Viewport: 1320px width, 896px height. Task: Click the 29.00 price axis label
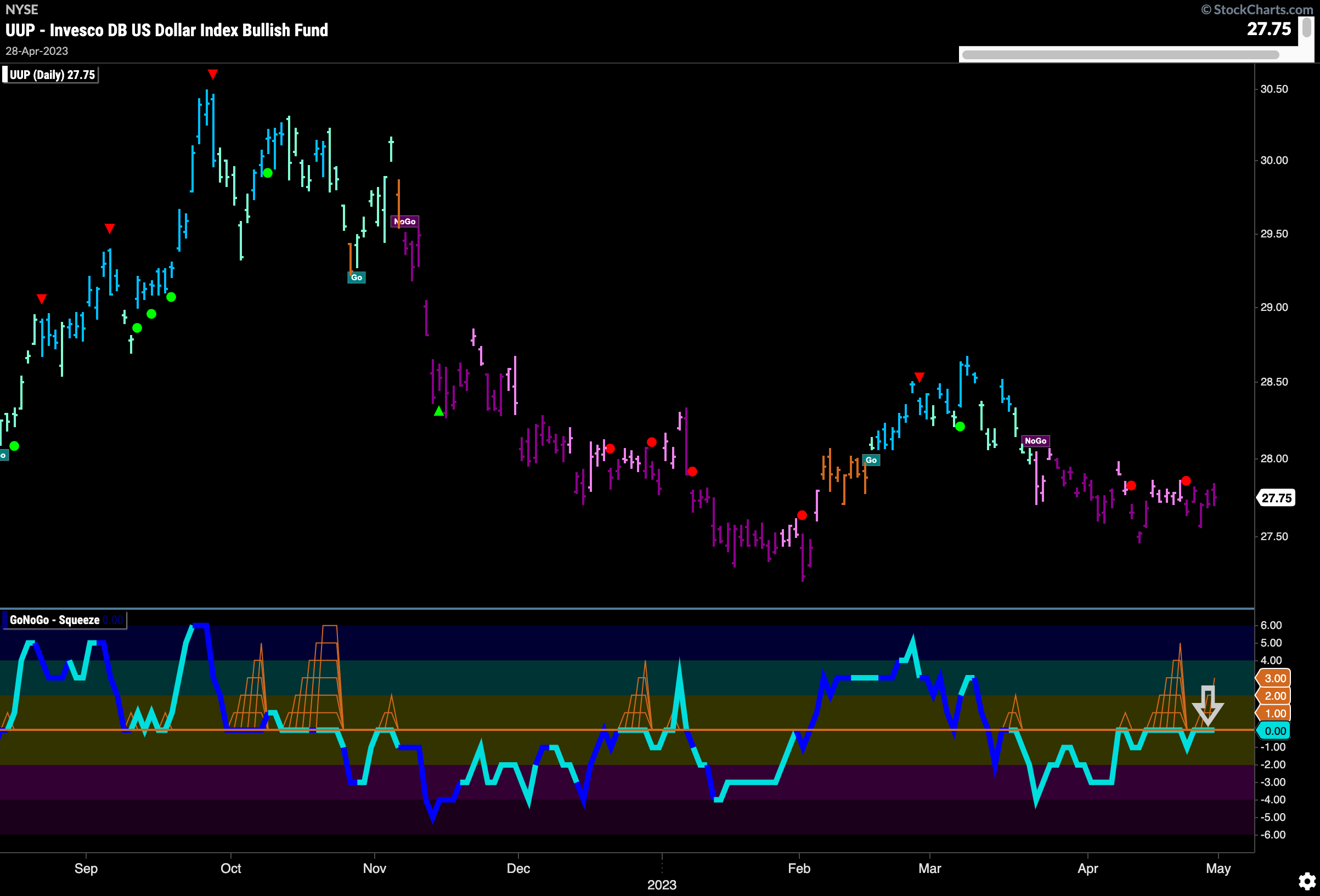click(1274, 307)
